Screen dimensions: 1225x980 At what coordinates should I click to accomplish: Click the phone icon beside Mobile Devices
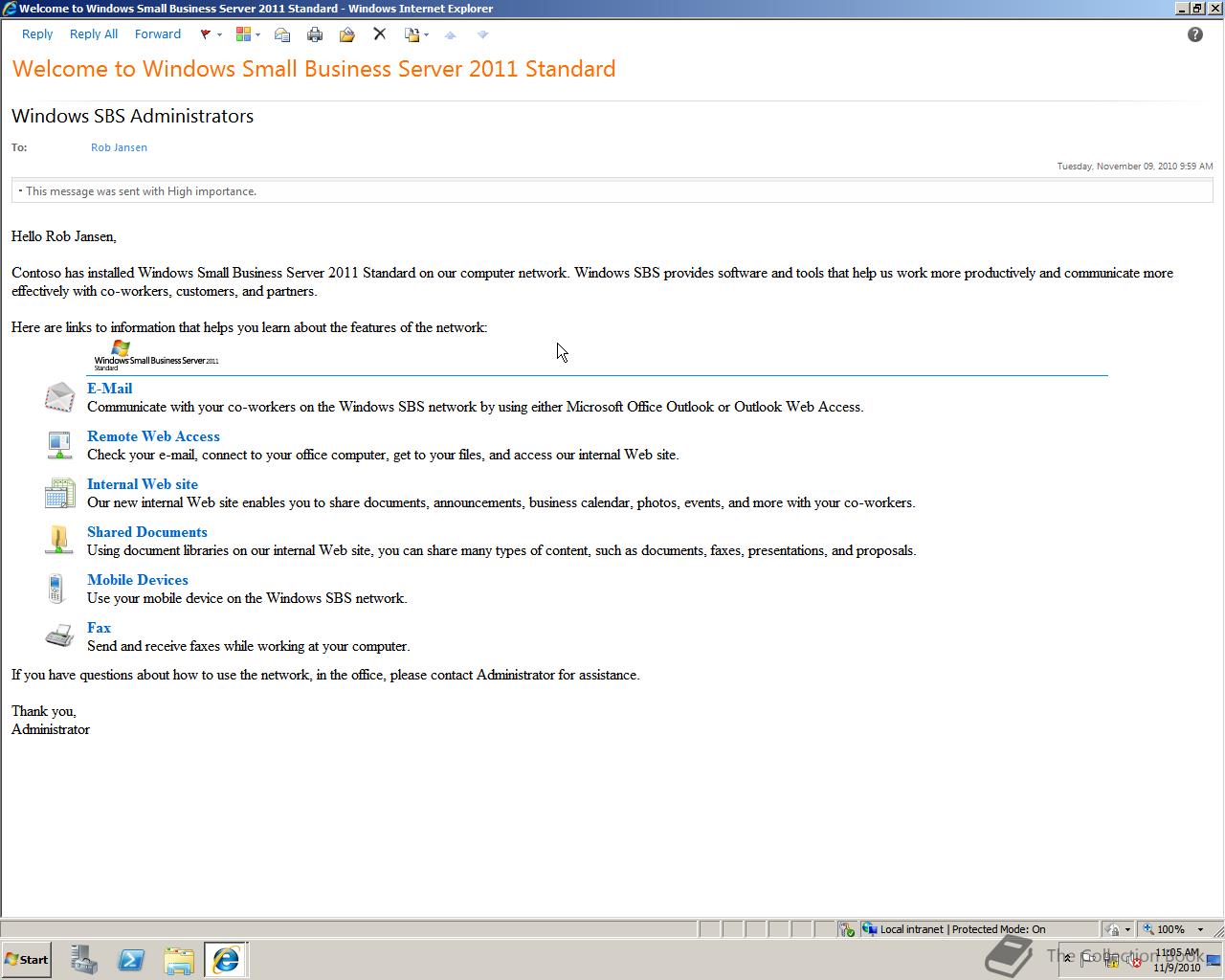pos(56,589)
